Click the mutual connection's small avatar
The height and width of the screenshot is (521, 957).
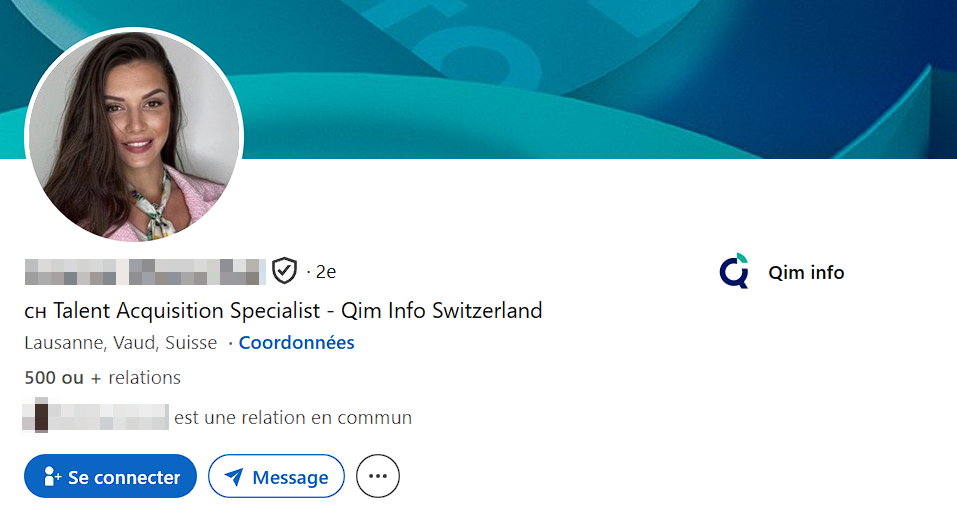coord(41,416)
